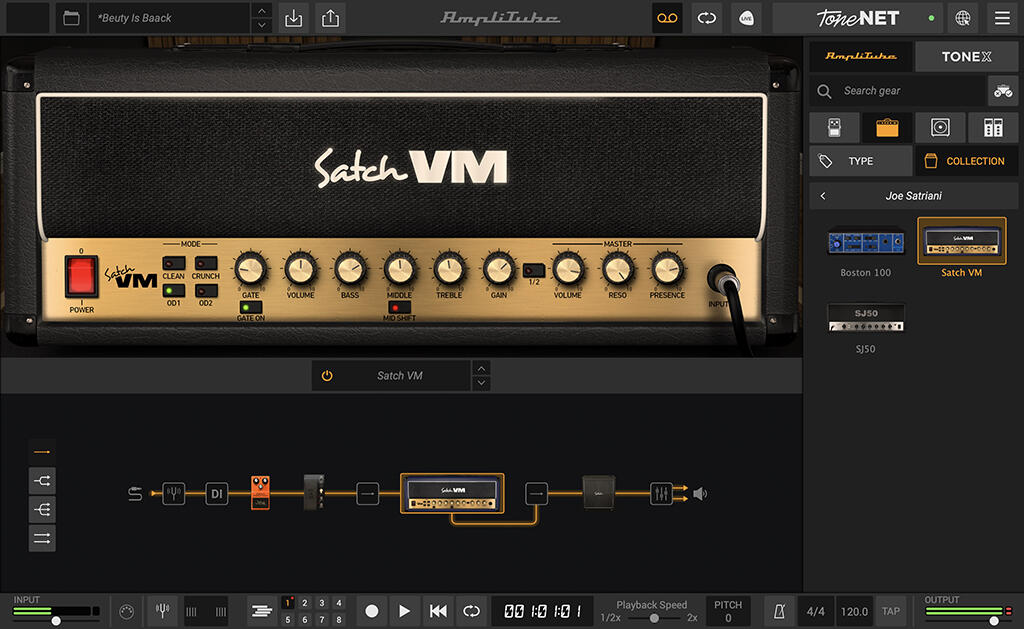Click the metronome icon near the time signature
This screenshot has width=1024, height=629.
point(775,611)
